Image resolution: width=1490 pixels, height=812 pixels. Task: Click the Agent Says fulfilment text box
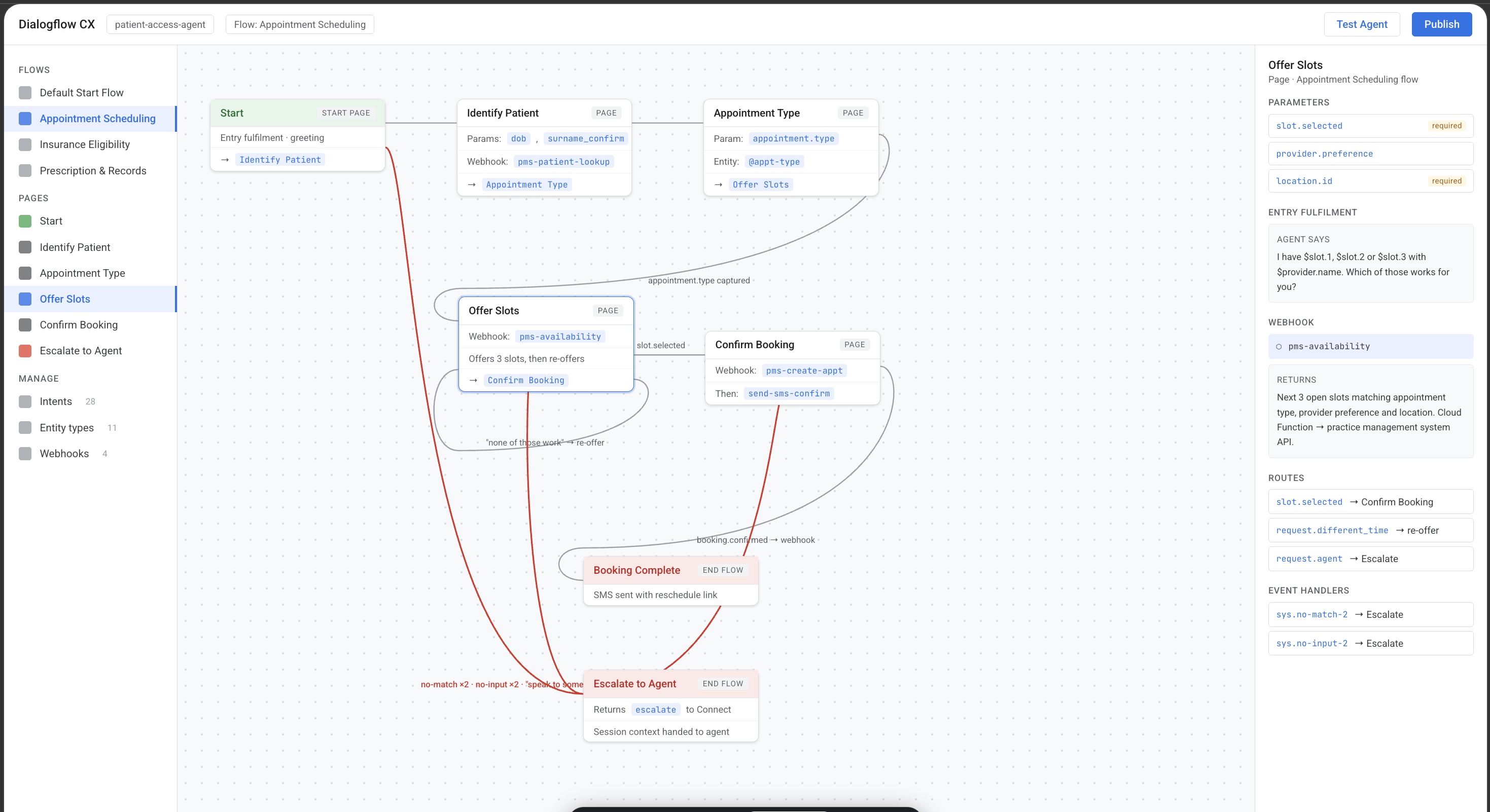1370,264
